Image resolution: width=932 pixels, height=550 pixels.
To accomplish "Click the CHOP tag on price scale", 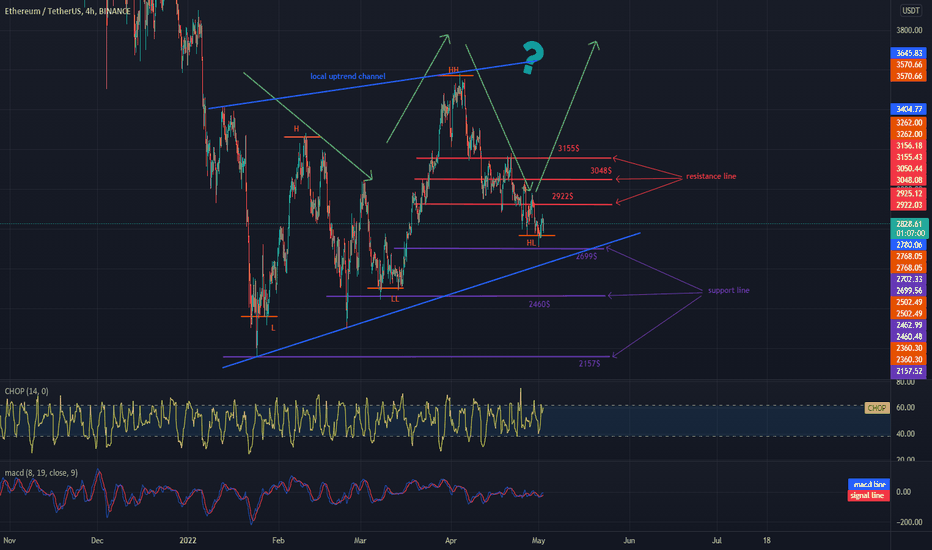I will tap(877, 408).
